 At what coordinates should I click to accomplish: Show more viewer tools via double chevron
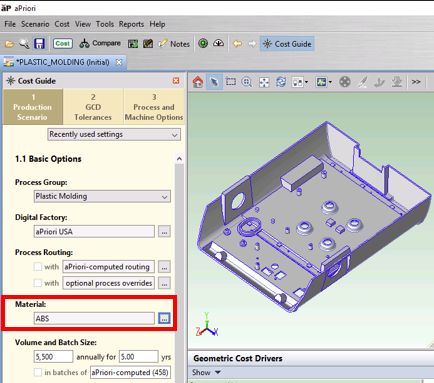[x=416, y=82]
